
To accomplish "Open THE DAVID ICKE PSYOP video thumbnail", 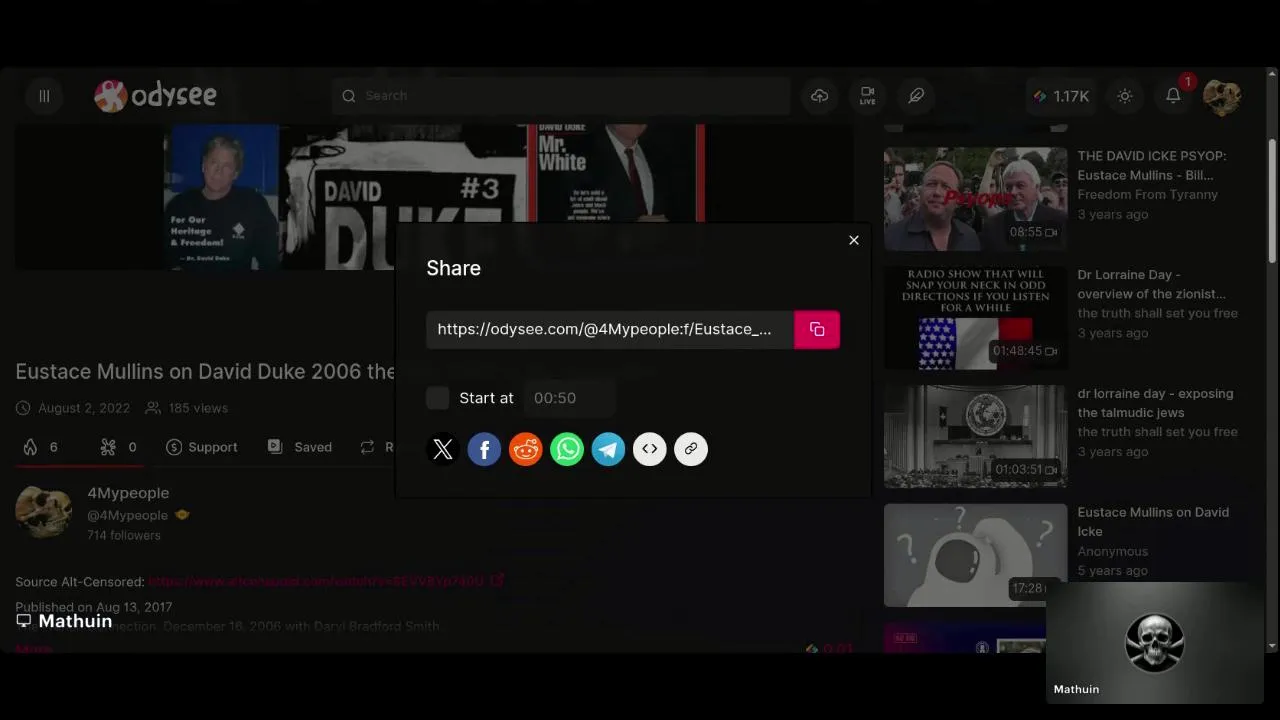I will [x=975, y=199].
